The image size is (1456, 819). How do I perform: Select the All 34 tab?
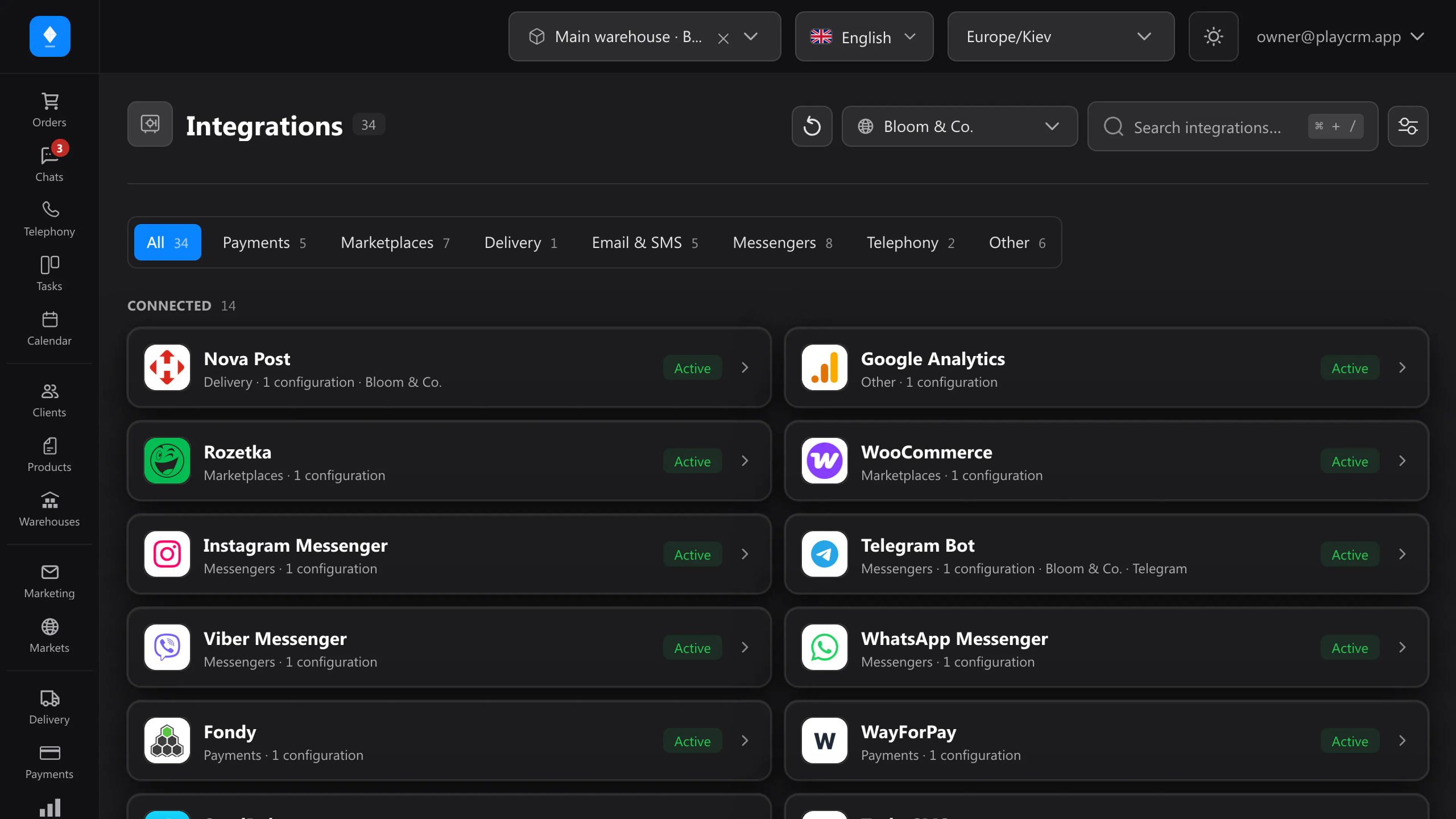[x=167, y=242]
